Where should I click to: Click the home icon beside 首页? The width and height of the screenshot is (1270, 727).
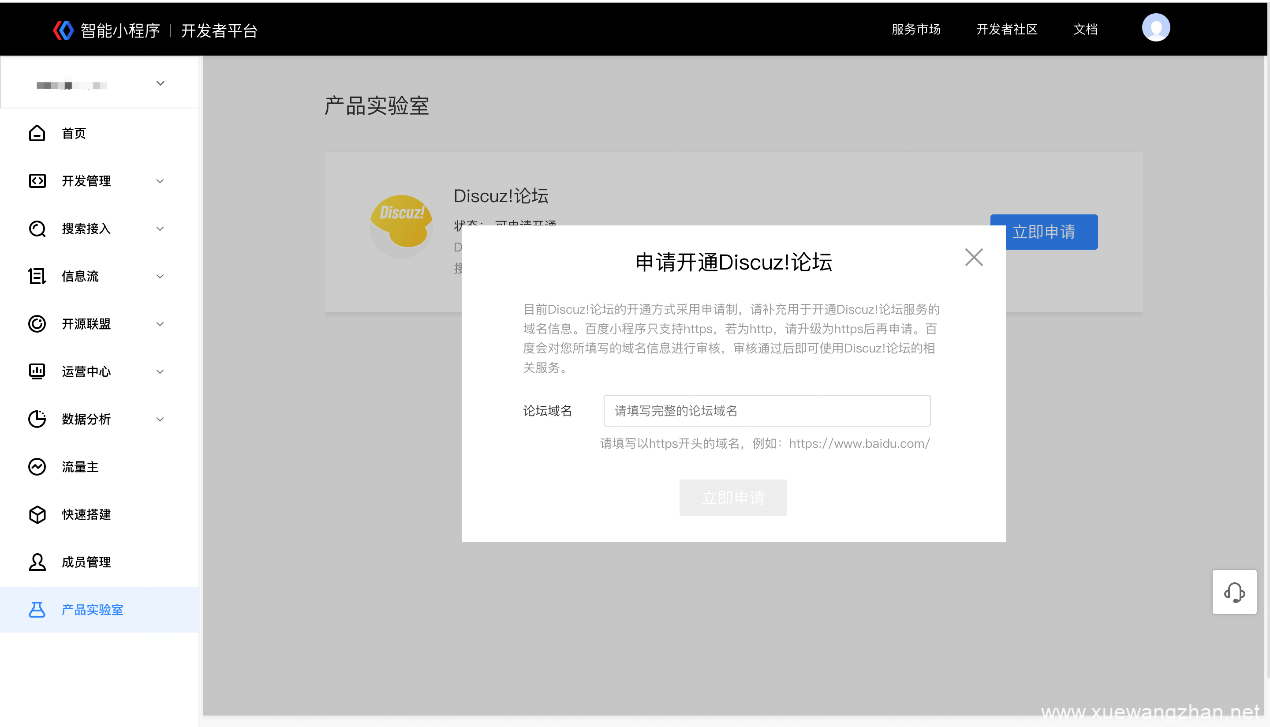(37, 133)
